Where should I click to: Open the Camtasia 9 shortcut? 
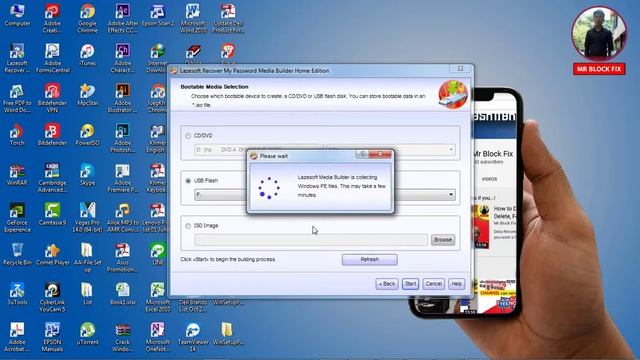52,215
